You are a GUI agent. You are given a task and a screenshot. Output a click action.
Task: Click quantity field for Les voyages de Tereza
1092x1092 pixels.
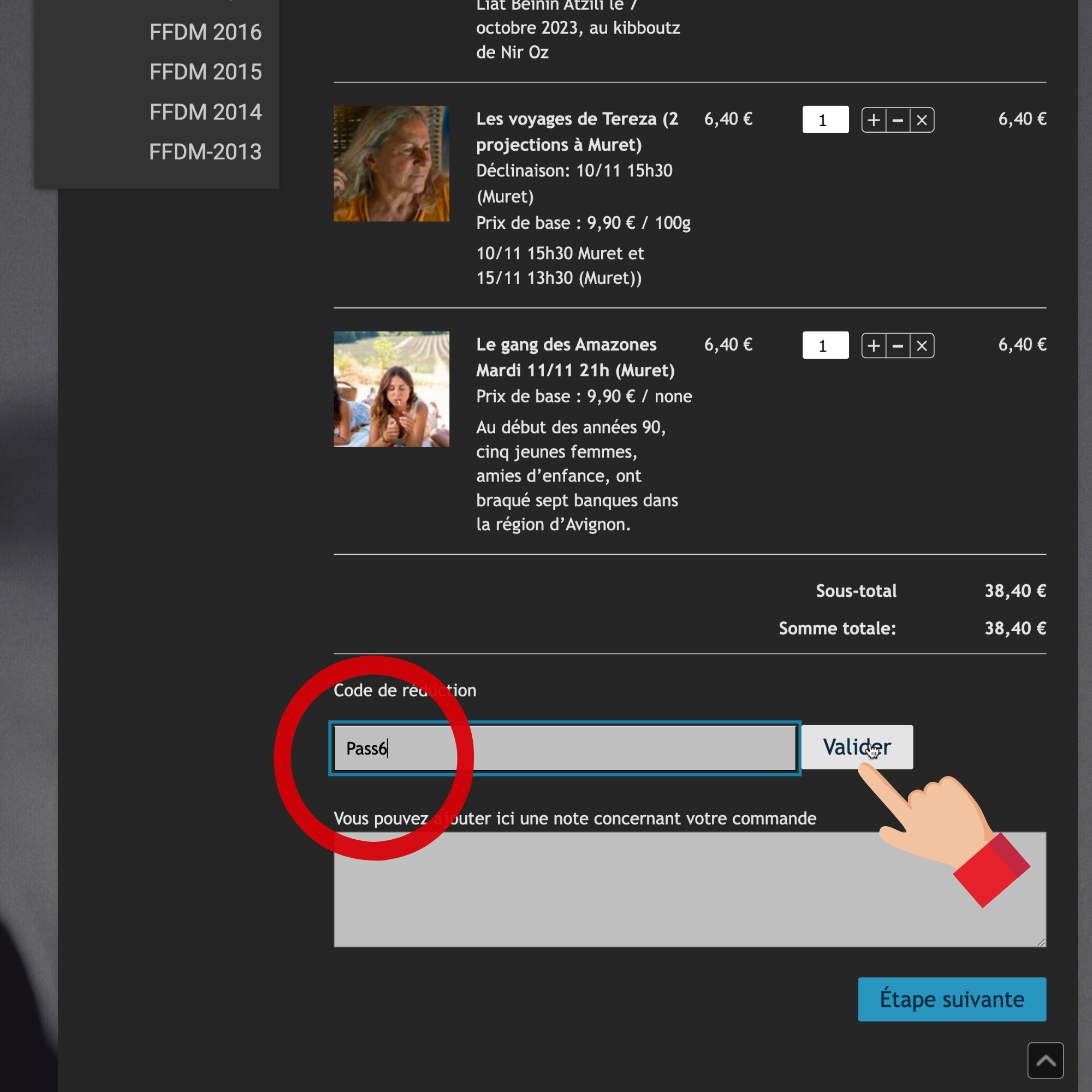824,120
